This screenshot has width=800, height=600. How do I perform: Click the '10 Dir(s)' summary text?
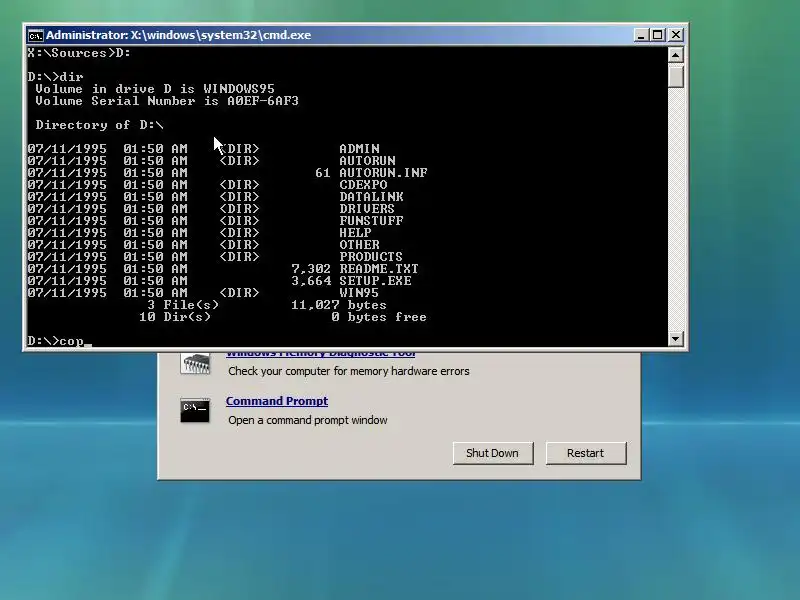174,317
